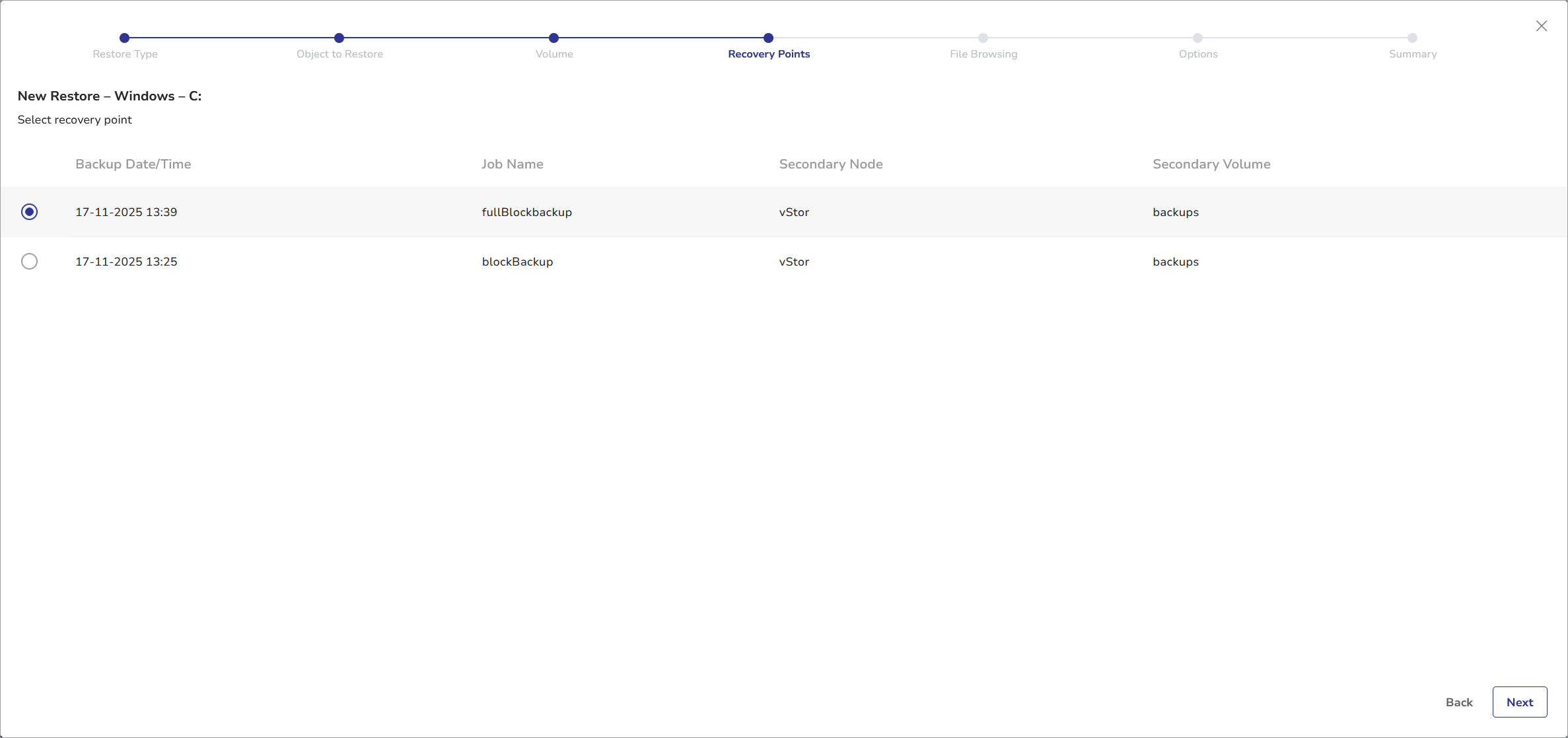
Task: Sort by Job Name column header
Action: point(512,164)
